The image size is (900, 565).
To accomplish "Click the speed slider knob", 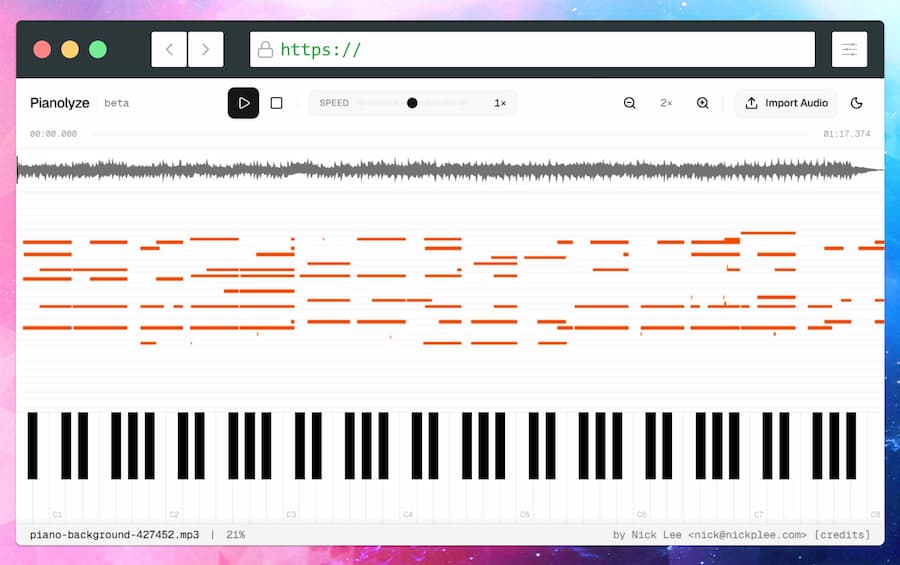I will 412,103.
